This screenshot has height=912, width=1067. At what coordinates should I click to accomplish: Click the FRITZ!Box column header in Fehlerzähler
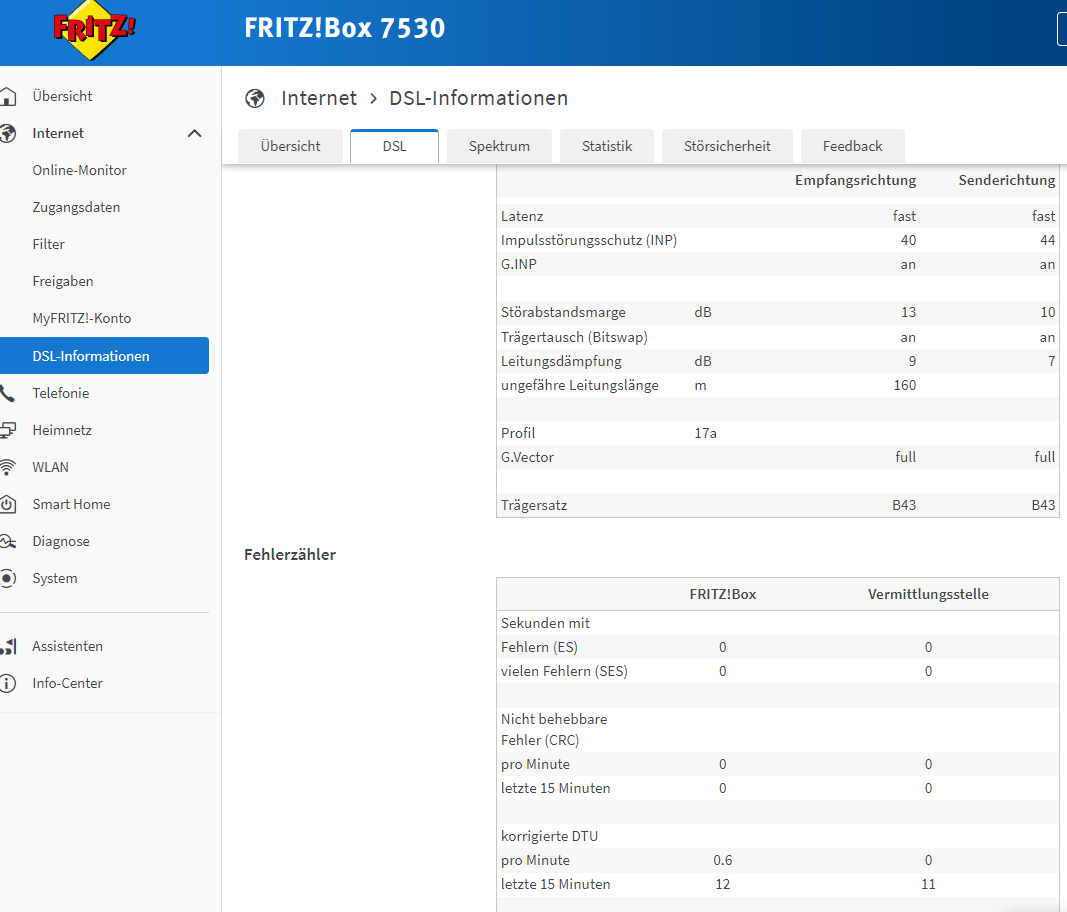pos(723,594)
